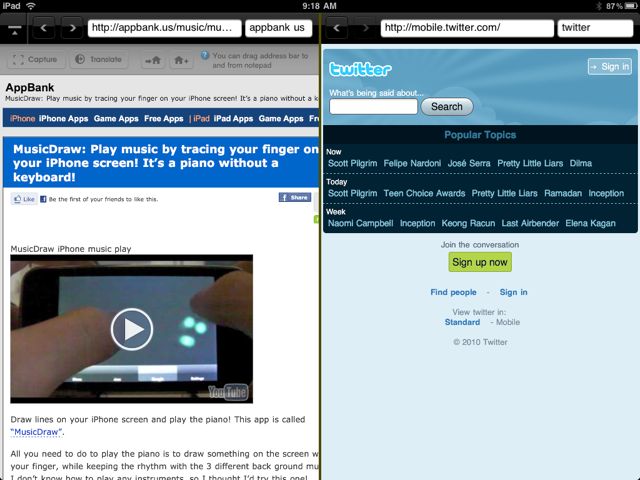Tap the add-home plus icon

(181, 61)
